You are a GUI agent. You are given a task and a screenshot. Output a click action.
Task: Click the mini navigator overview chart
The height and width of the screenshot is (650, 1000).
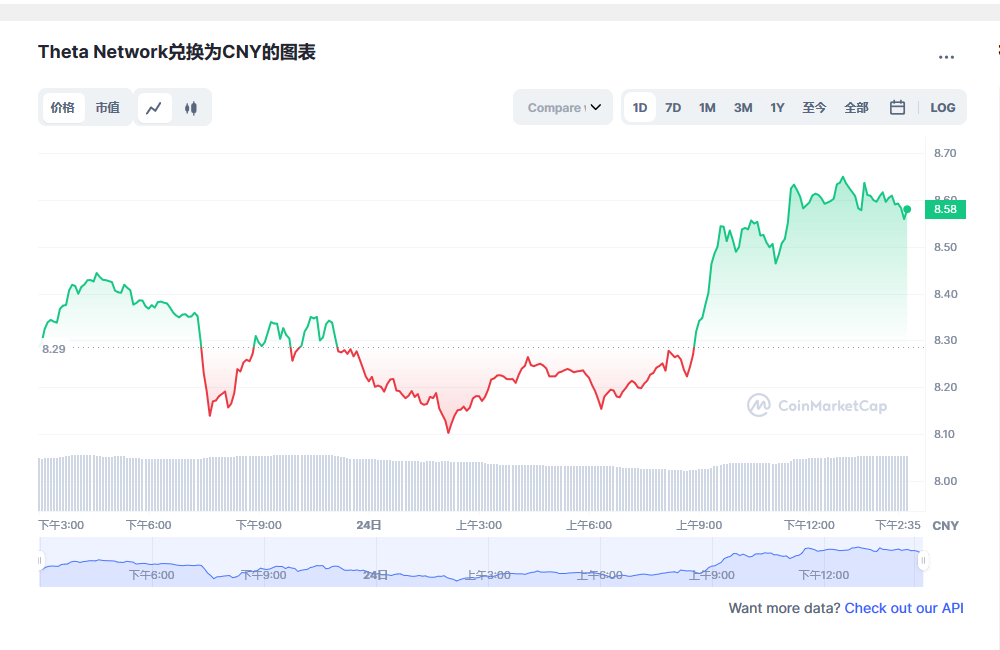click(x=481, y=561)
